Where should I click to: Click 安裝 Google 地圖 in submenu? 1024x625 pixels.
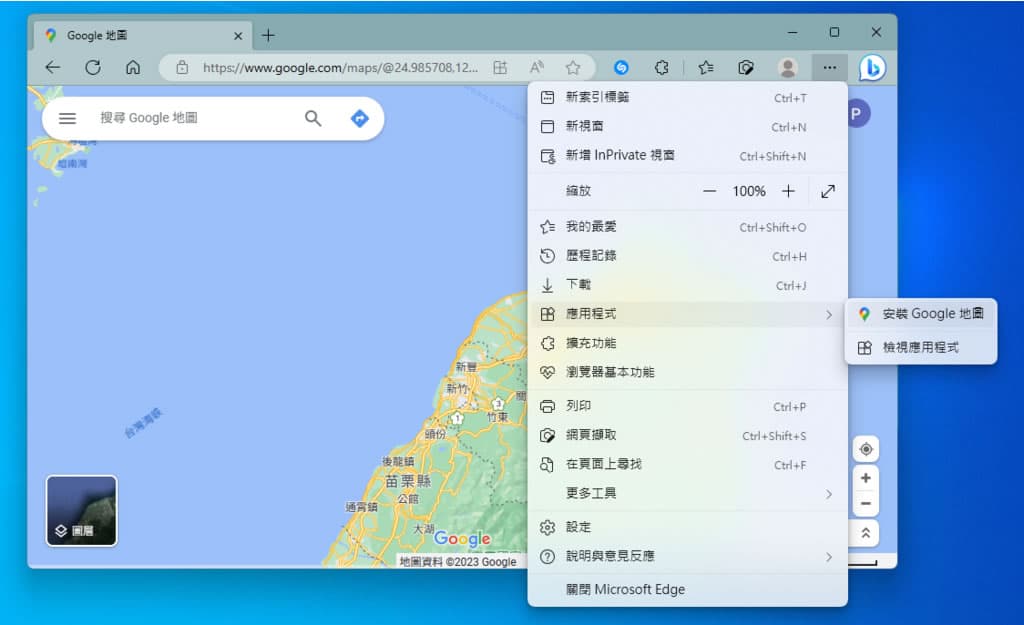click(921, 314)
